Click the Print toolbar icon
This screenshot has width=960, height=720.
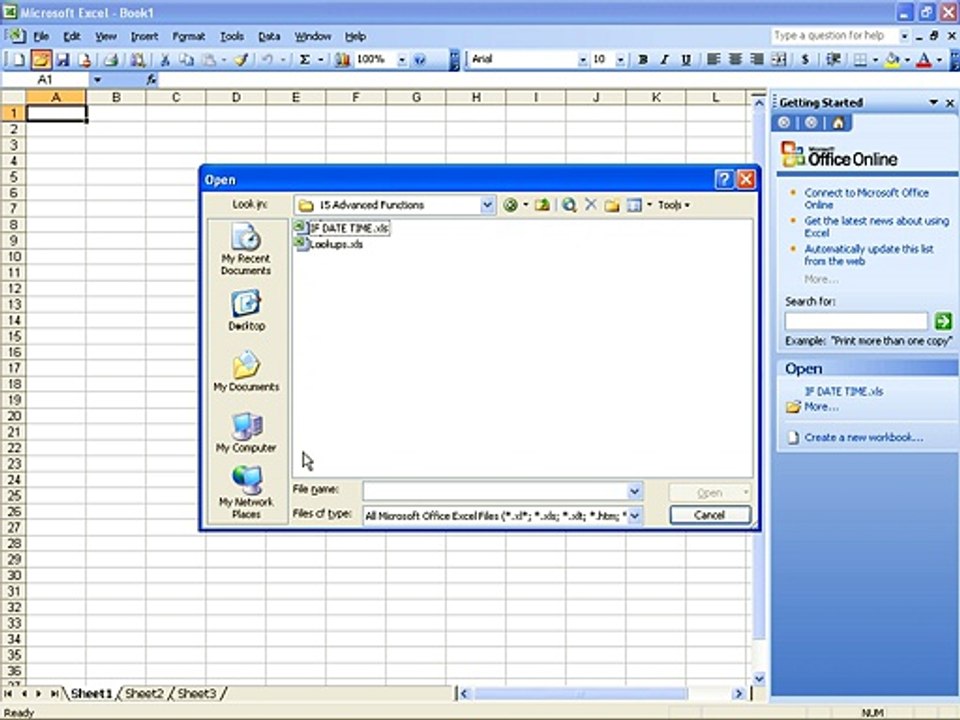(111, 59)
